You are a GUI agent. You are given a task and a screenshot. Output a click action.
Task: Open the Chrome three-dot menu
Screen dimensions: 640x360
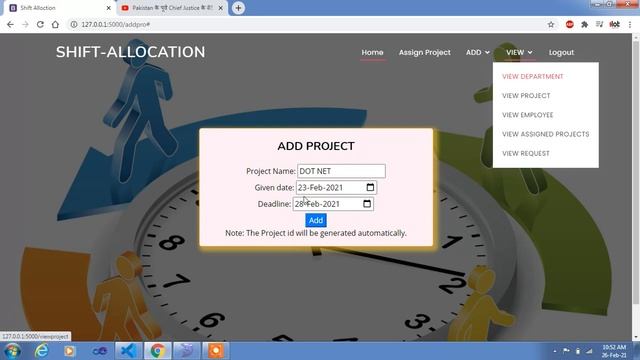(630, 24)
